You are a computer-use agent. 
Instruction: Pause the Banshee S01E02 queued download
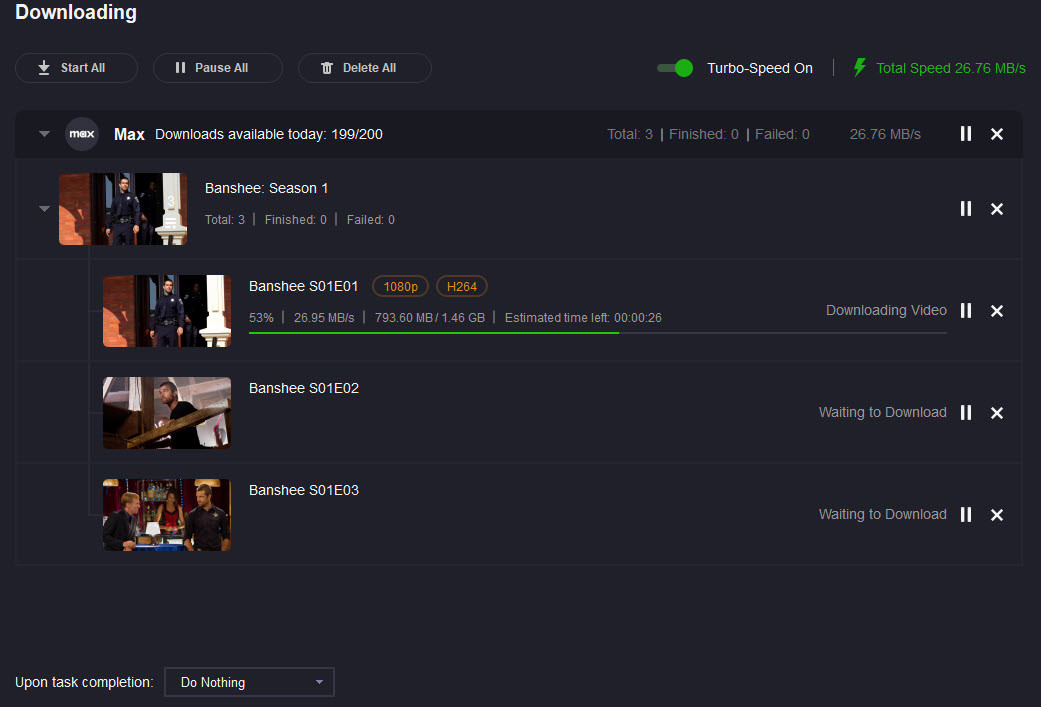[966, 413]
